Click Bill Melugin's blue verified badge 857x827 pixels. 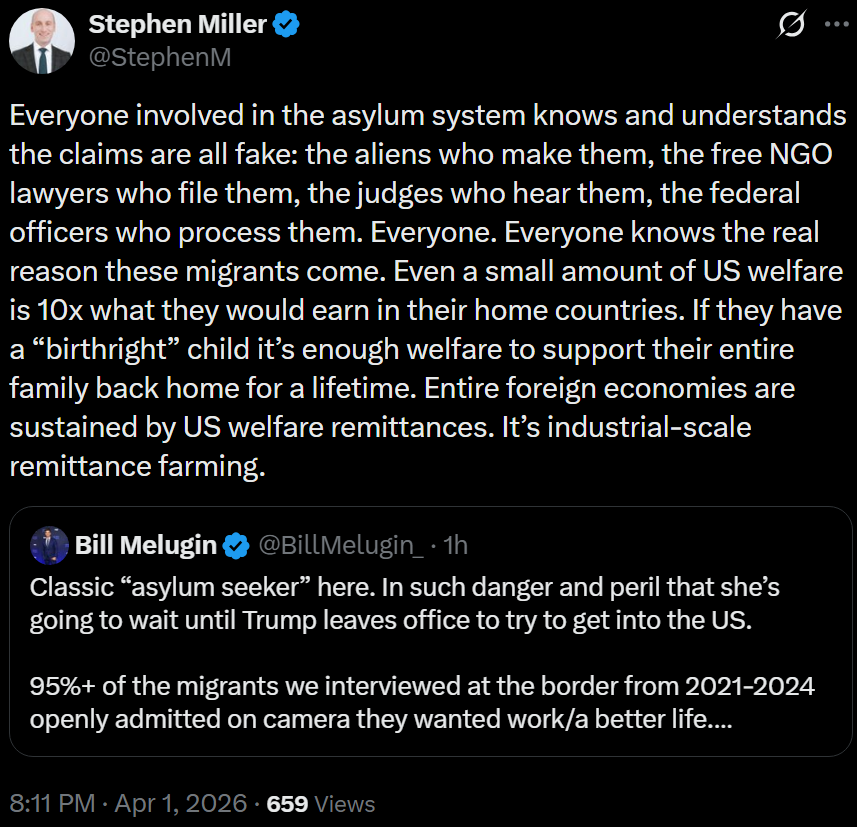236,545
